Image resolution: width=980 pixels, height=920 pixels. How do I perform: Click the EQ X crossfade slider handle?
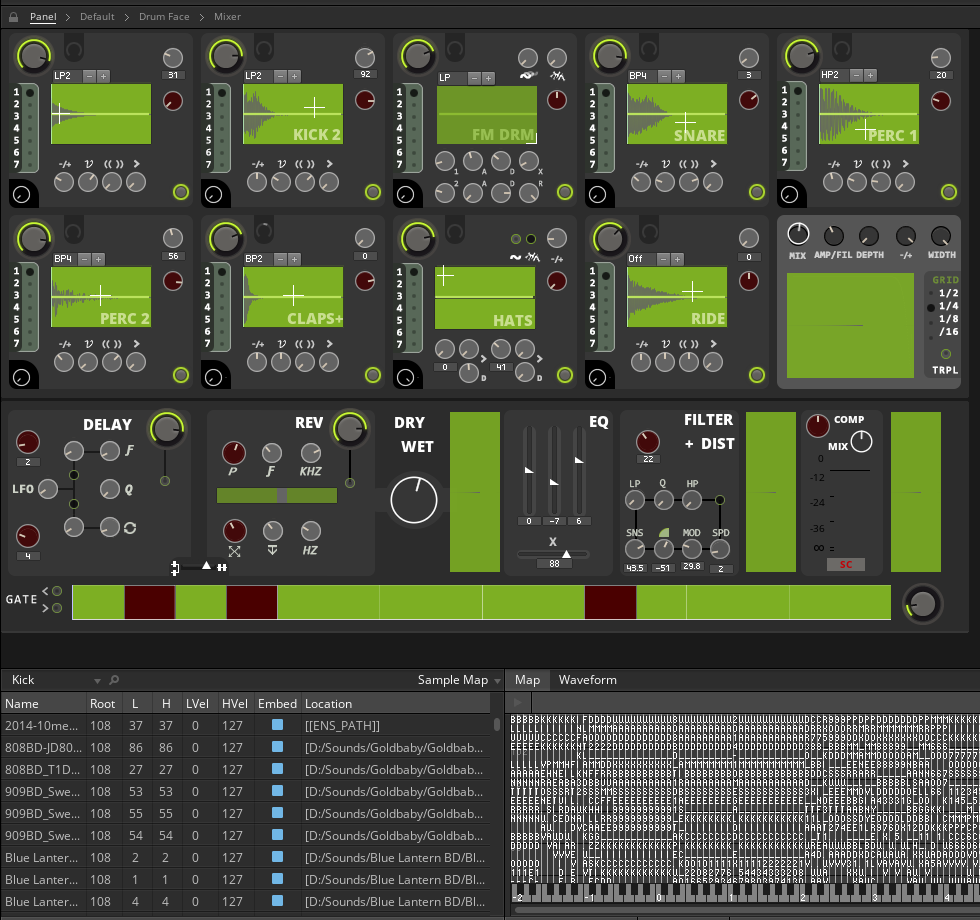tap(566, 553)
